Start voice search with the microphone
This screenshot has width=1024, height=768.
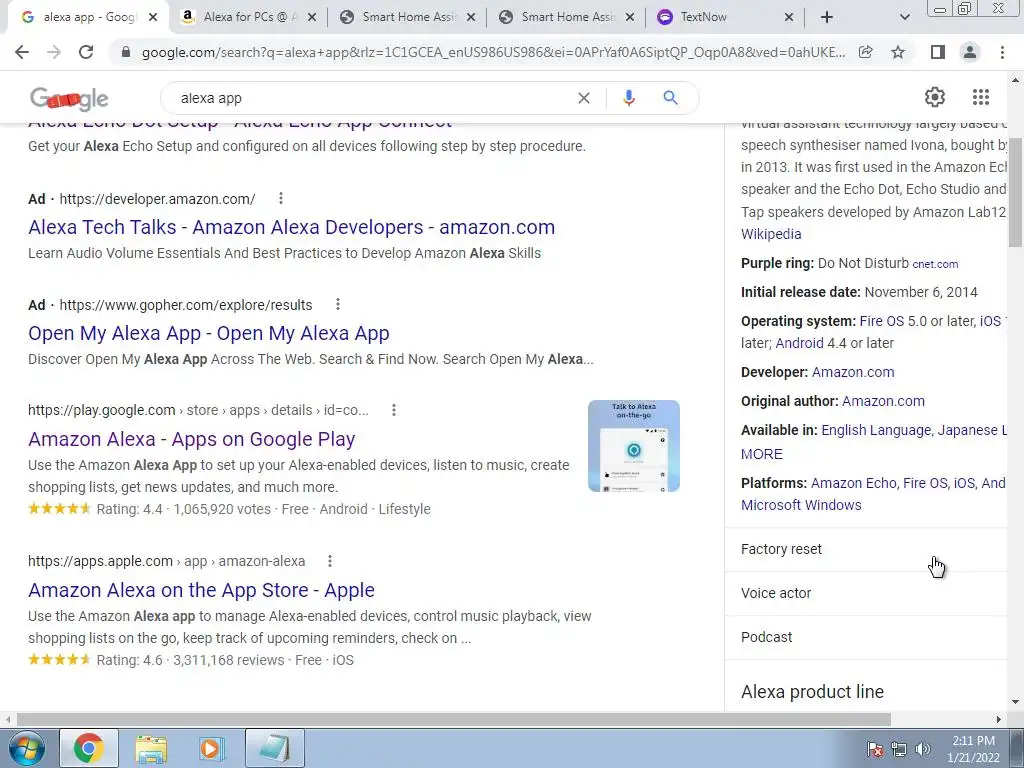628,98
